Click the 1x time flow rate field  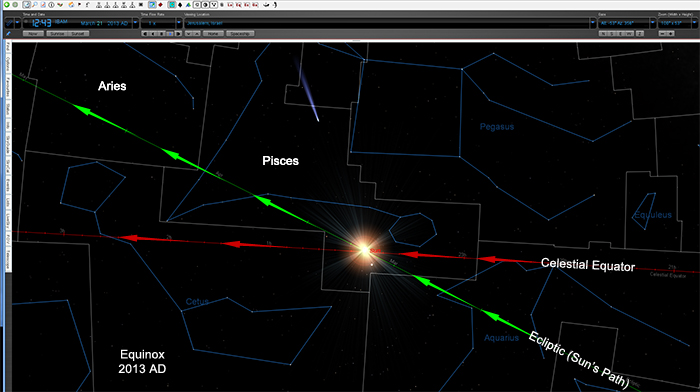click(158, 23)
